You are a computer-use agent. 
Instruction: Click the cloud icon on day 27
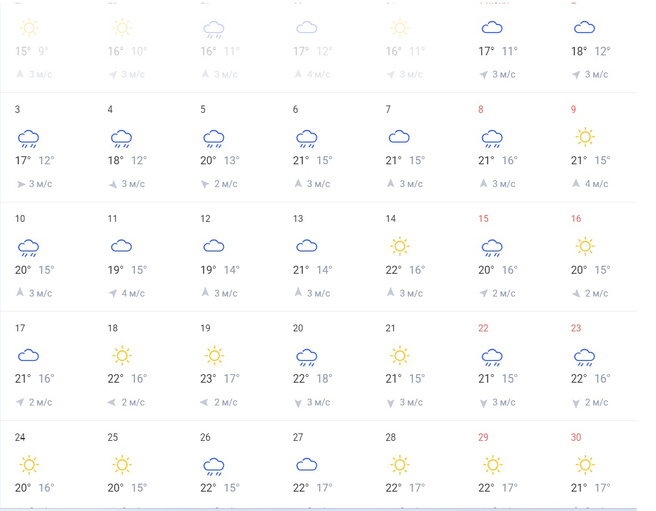(306, 464)
